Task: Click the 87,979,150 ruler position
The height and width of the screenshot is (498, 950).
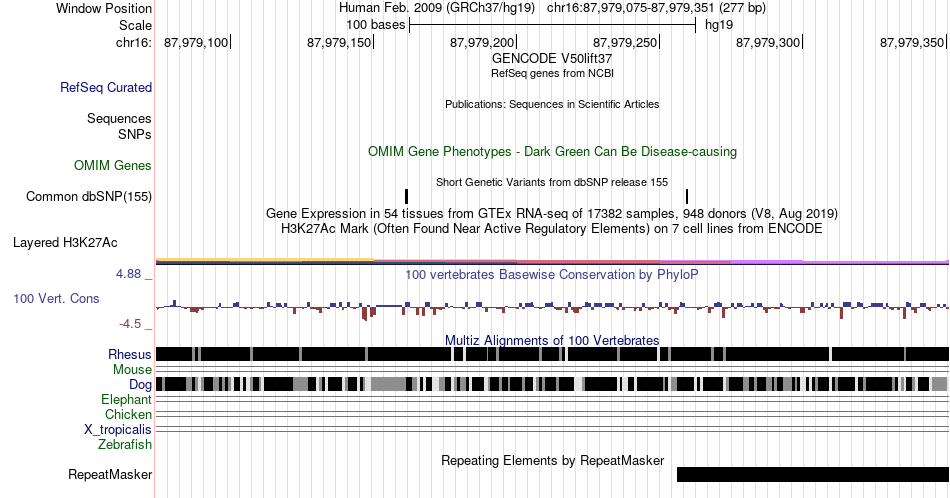Action: point(340,42)
